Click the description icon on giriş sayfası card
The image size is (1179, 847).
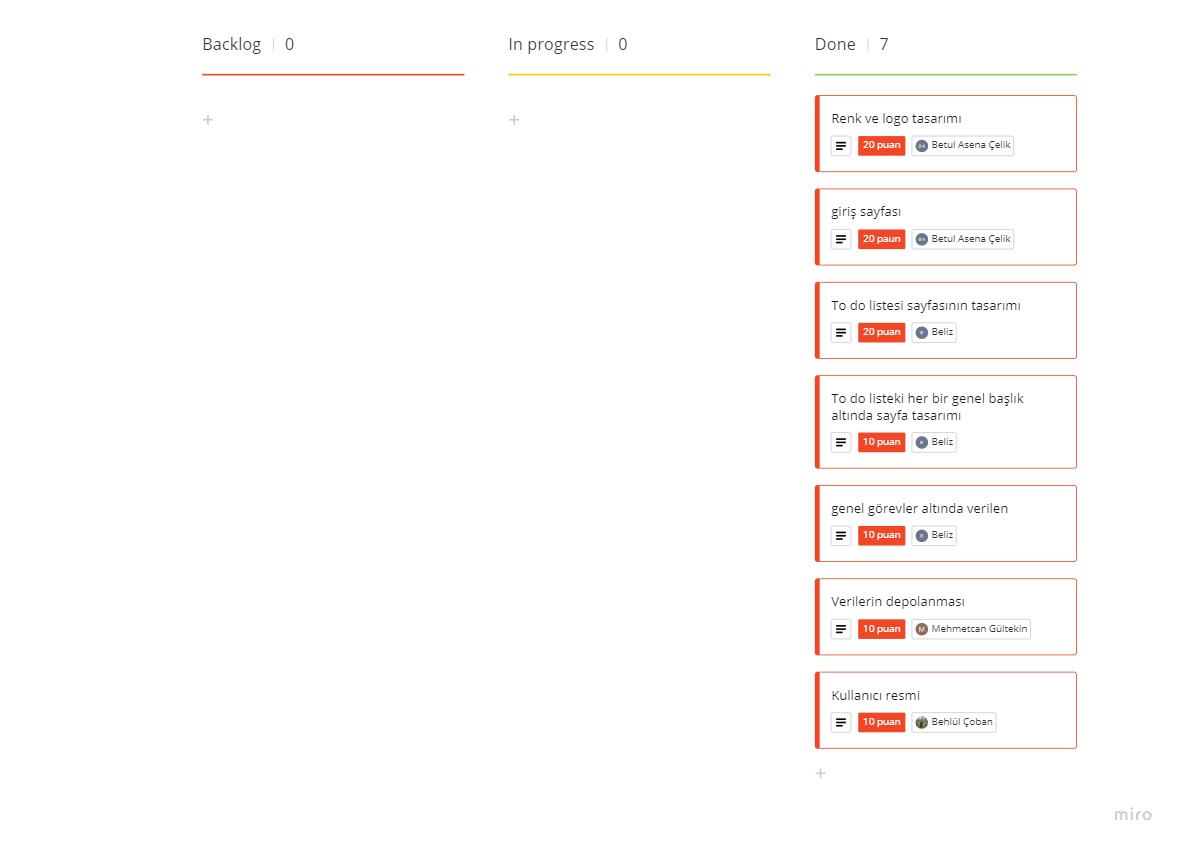coord(840,239)
